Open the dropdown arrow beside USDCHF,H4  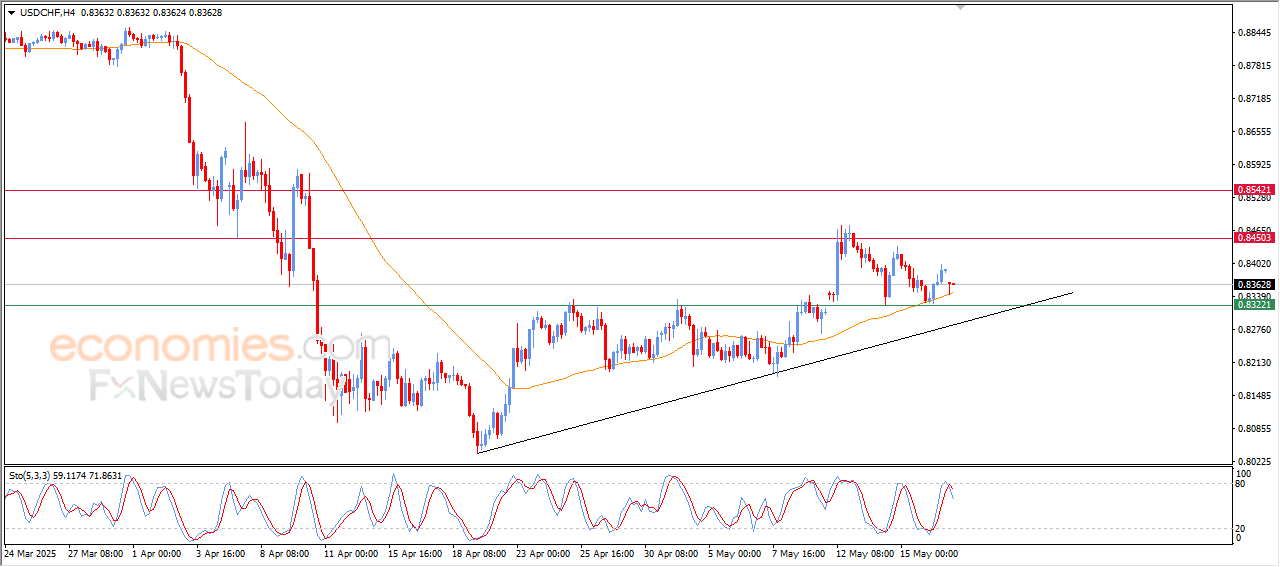tap(11, 13)
